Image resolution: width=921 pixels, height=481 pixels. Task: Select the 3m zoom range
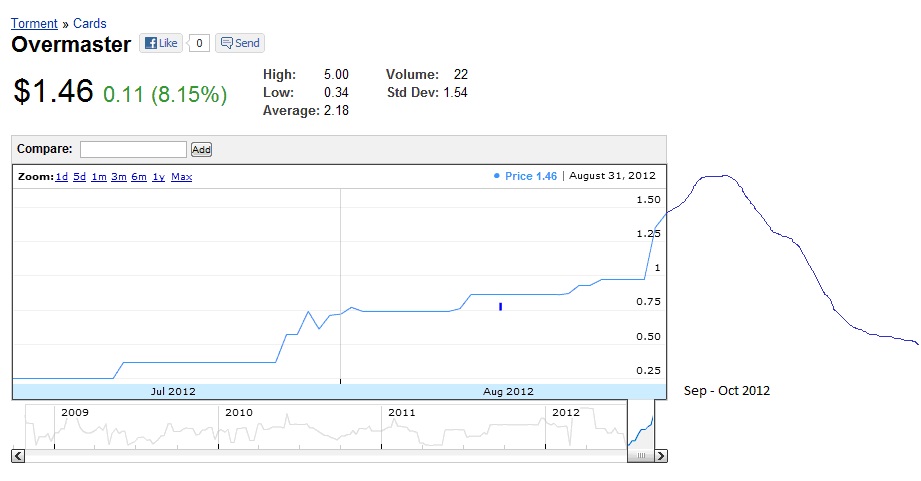[118, 177]
